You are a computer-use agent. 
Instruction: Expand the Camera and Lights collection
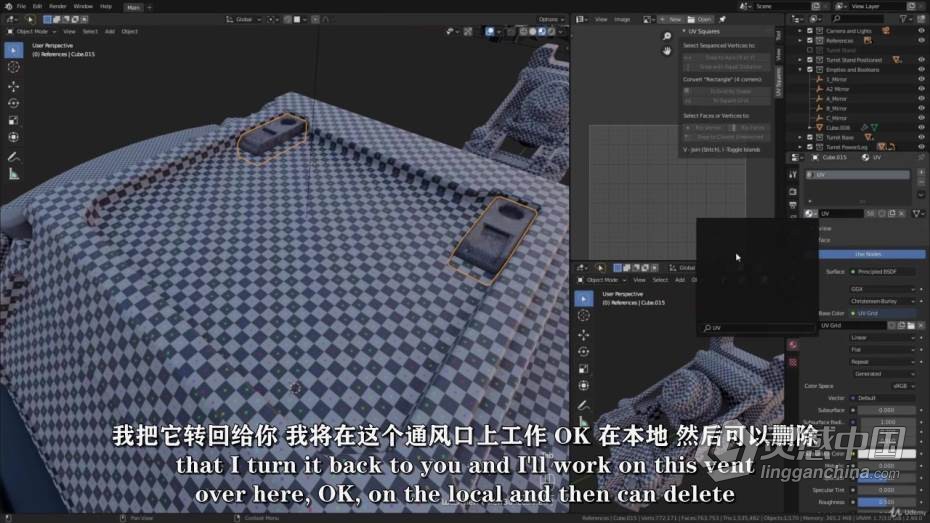click(800, 31)
